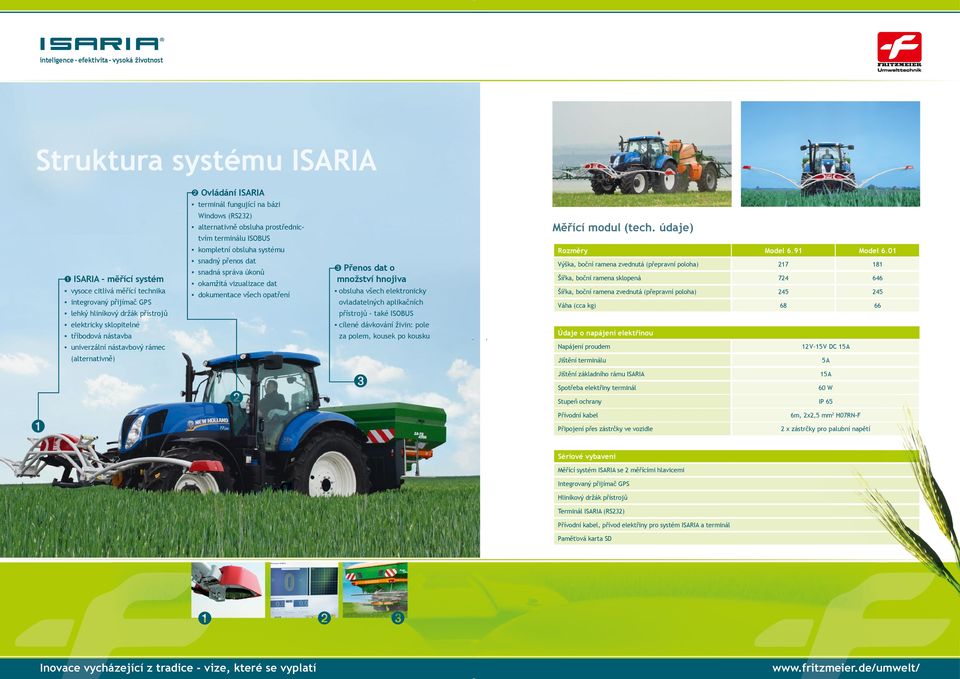Open the red sensor head thumbnail
This screenshot has width=960, height=679.
pos(228,589)
